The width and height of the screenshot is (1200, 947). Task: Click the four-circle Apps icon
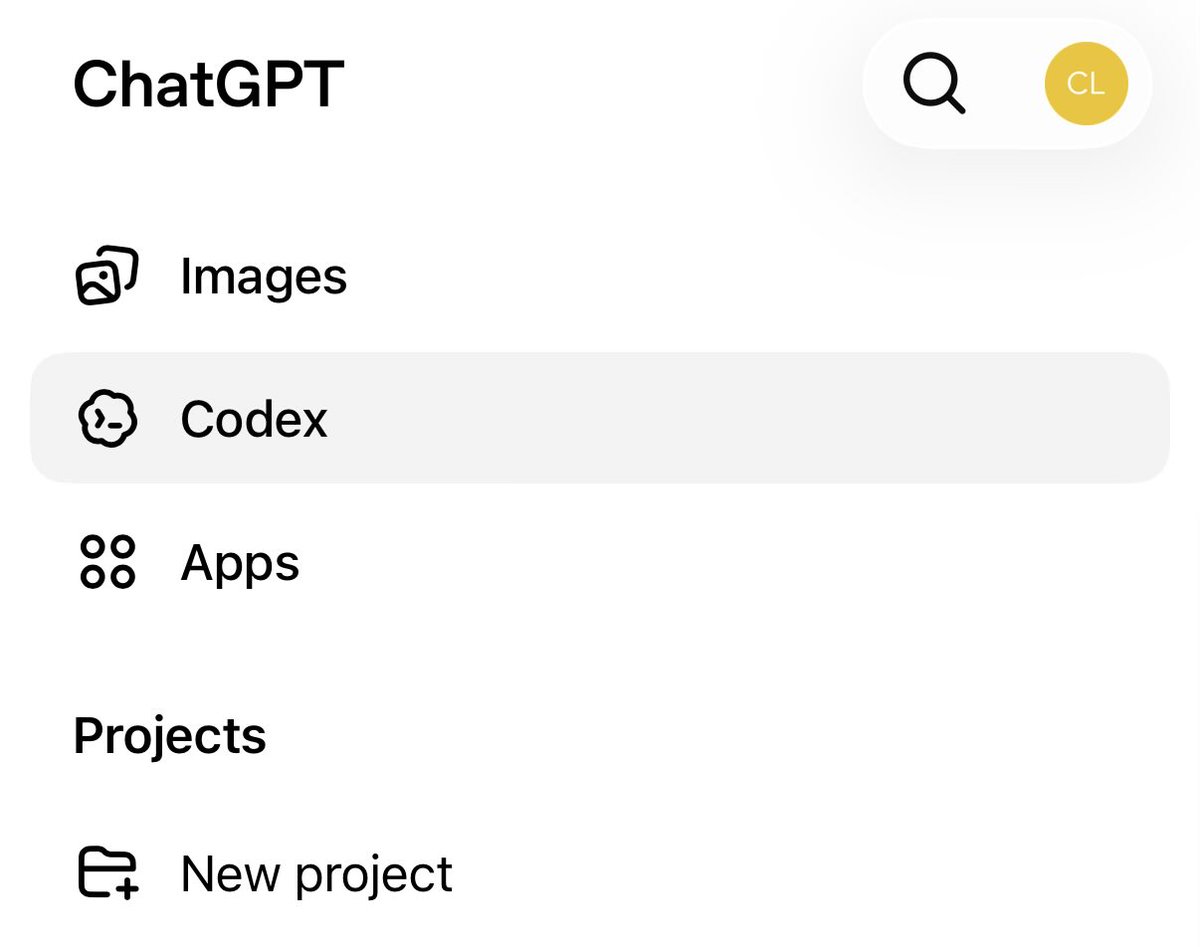[107, 562]
